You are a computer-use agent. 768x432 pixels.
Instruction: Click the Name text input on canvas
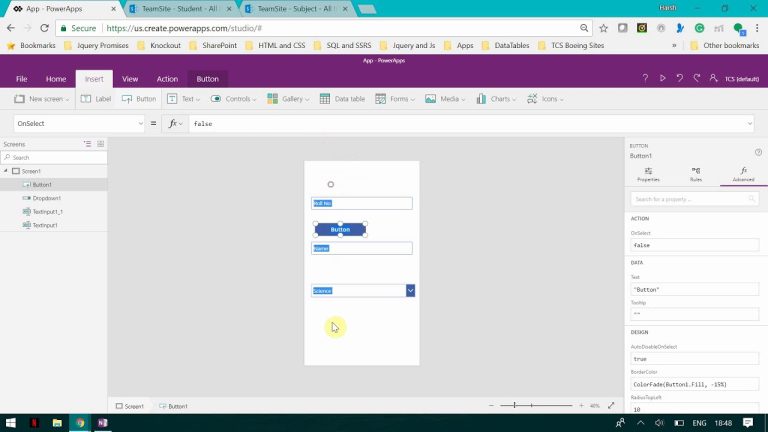tap(361, 248)
